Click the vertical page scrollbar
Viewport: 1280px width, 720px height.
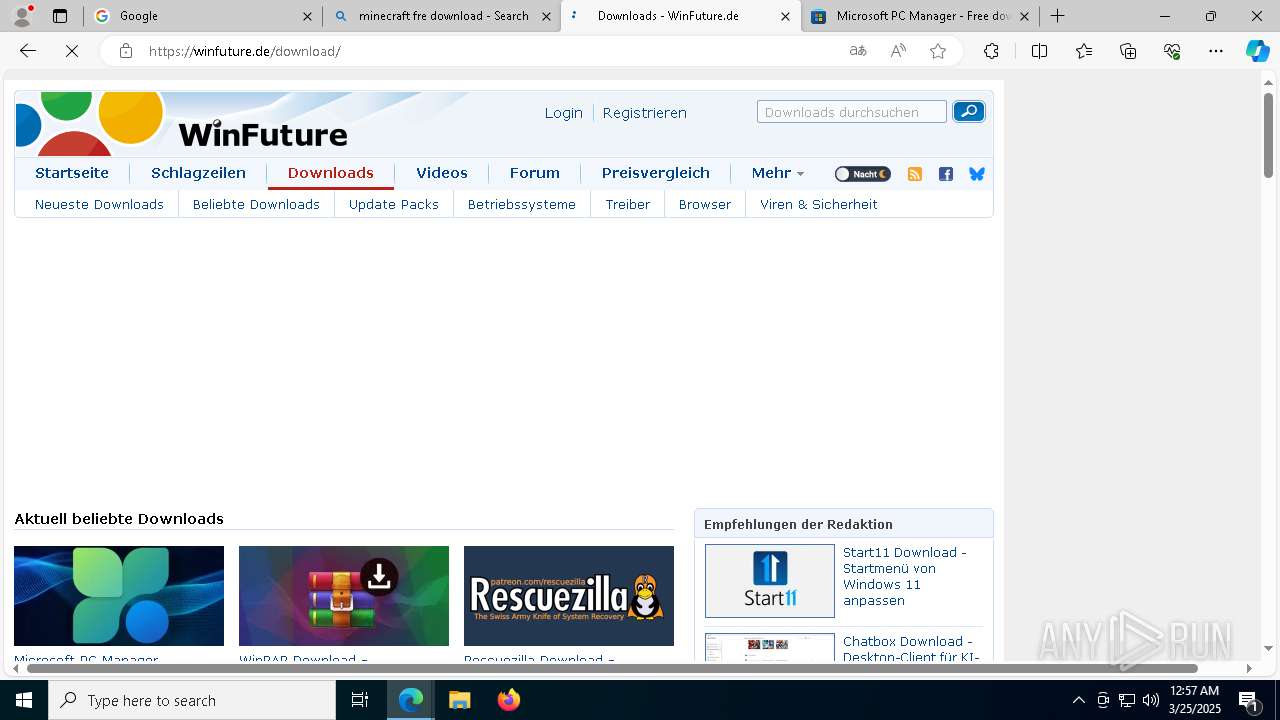(x=1268, y=135)
